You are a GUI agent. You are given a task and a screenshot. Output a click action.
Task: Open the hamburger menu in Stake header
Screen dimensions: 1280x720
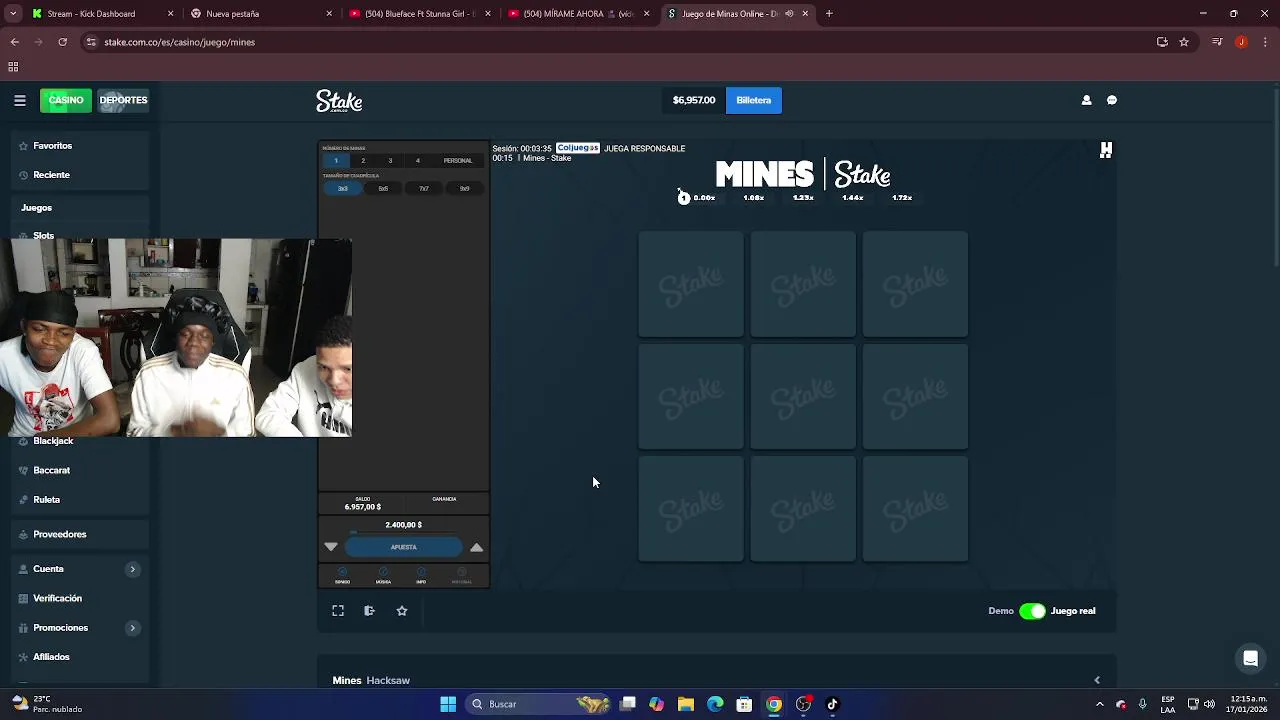[20, 100]
